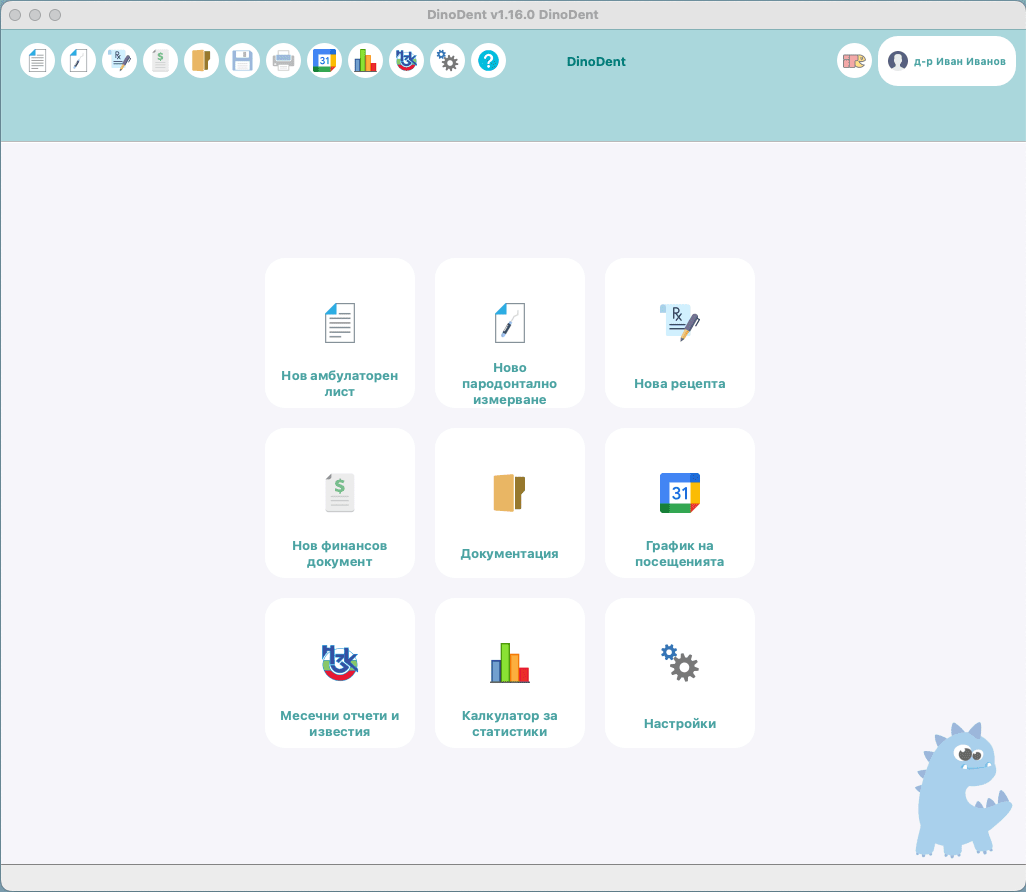Viewport: 1026px width, 892px height.
Task: Open documentation using the folder toolbar icon
Action: point(201,61)
